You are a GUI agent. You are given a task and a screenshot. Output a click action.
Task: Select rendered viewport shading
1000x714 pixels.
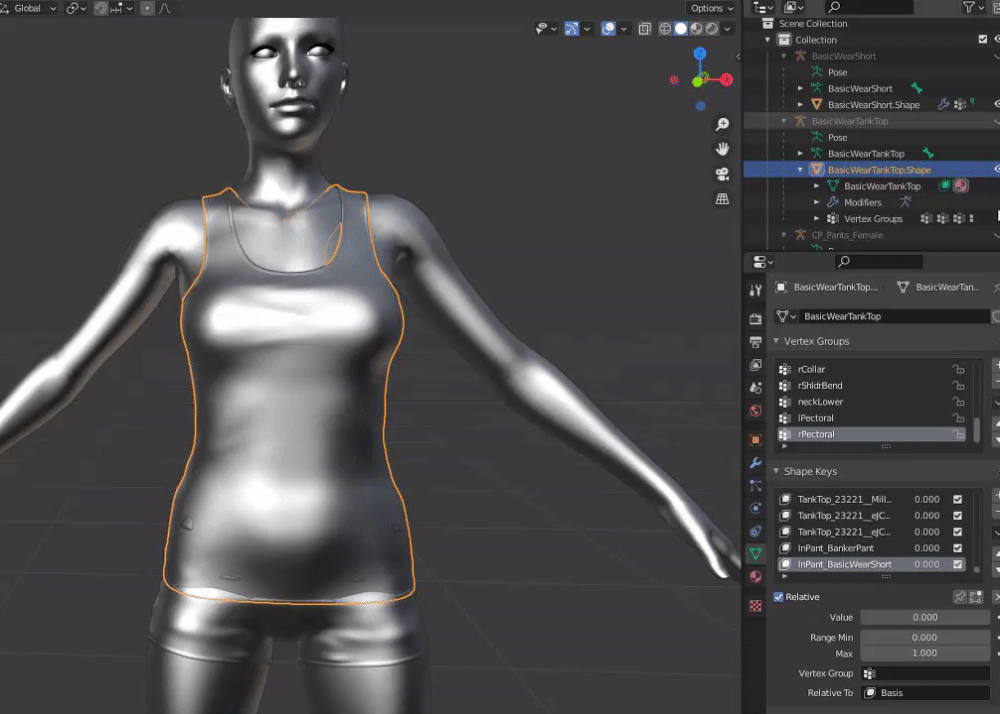click(711, 28)
